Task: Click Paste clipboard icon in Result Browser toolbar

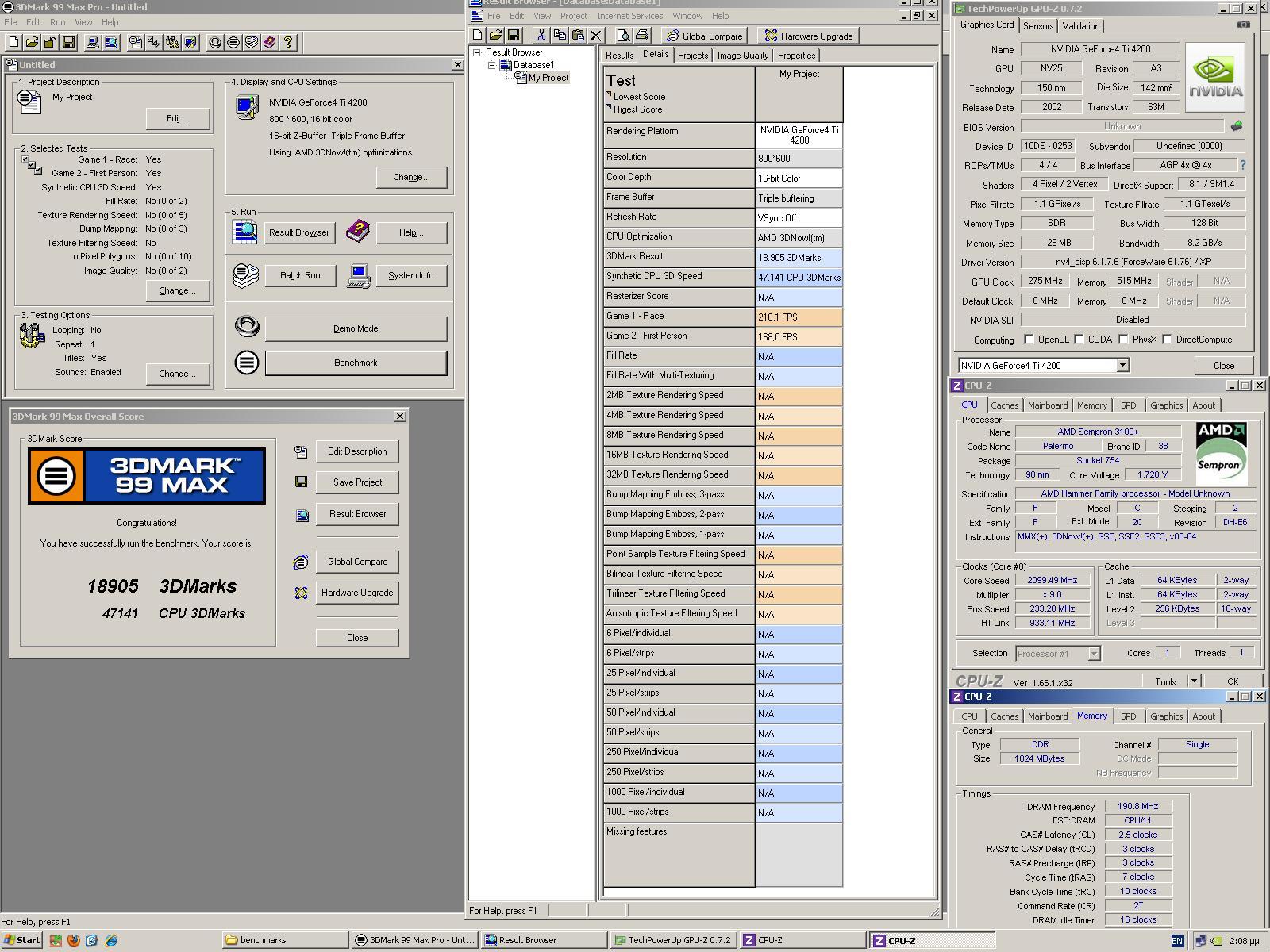Action: [x=578, y=35]
